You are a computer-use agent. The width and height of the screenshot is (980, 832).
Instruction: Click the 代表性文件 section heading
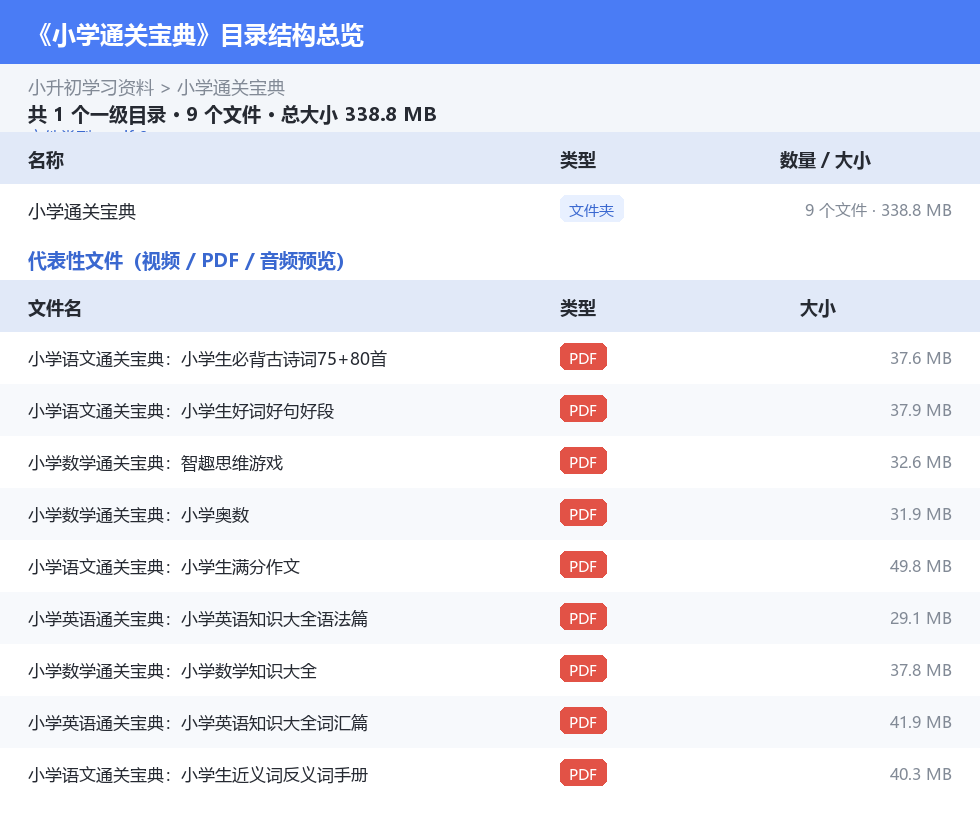[186, 261]
